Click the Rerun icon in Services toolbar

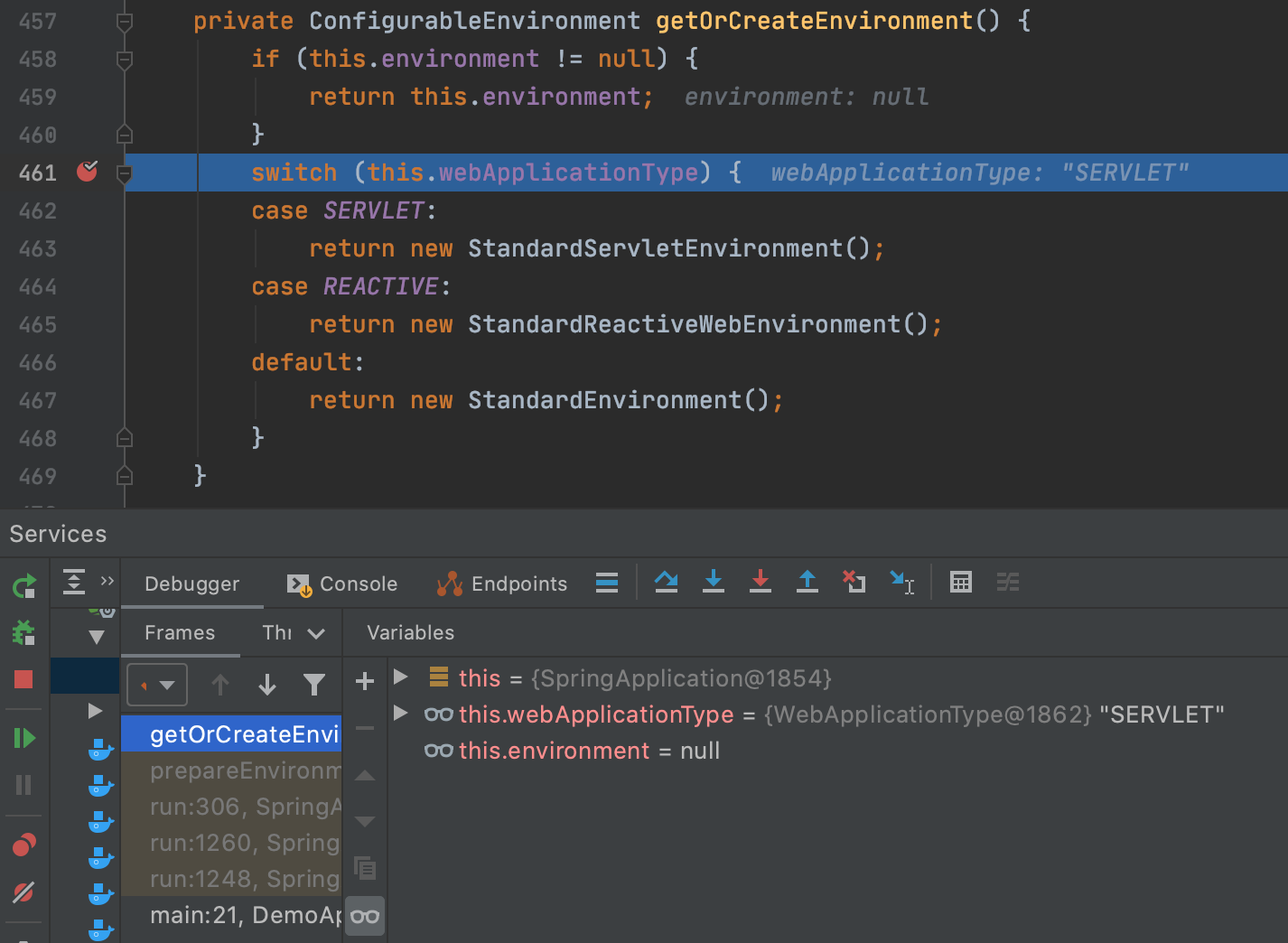tap(24, 586)
